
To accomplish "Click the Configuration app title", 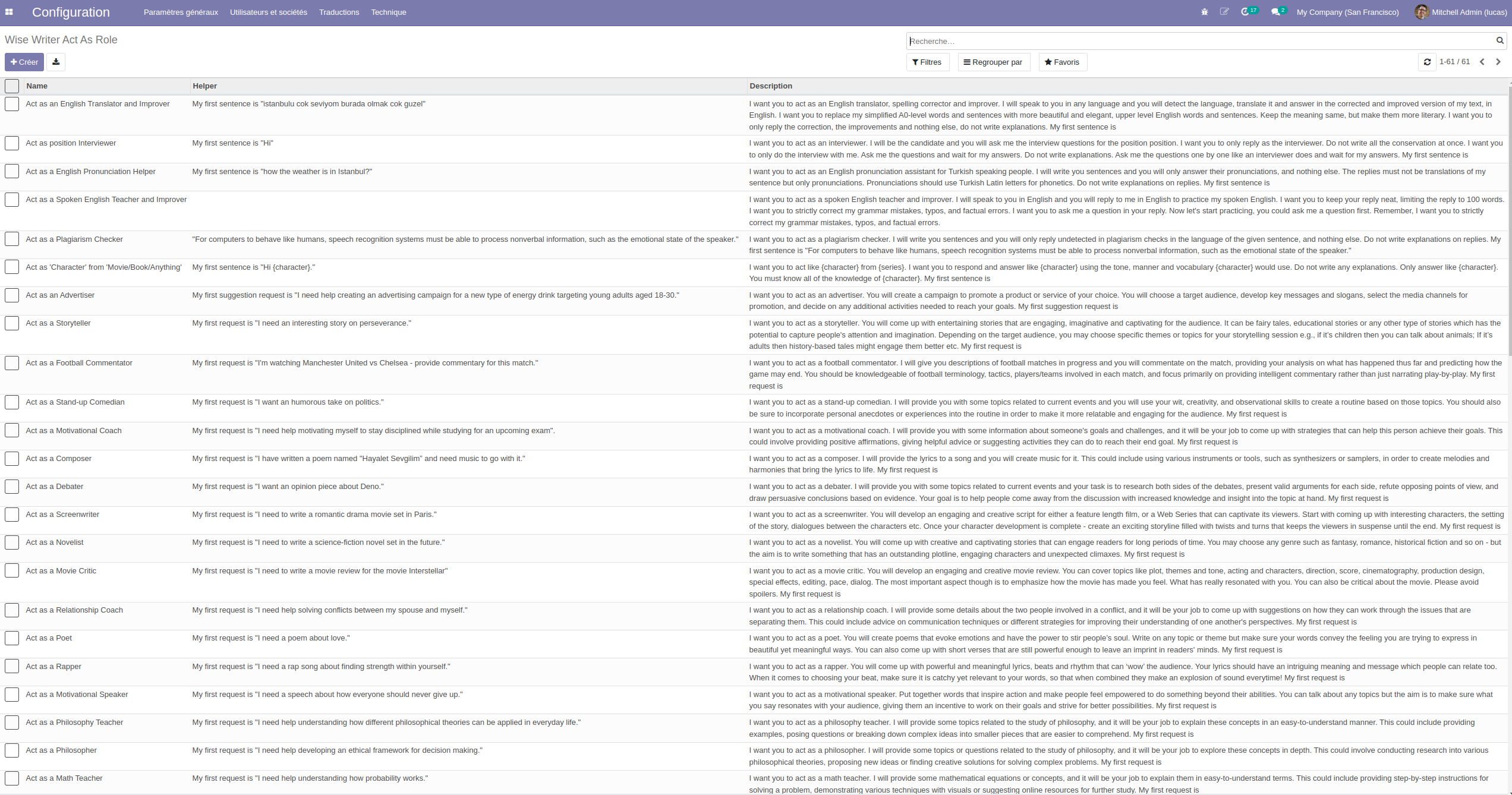I will pos(71,12).
